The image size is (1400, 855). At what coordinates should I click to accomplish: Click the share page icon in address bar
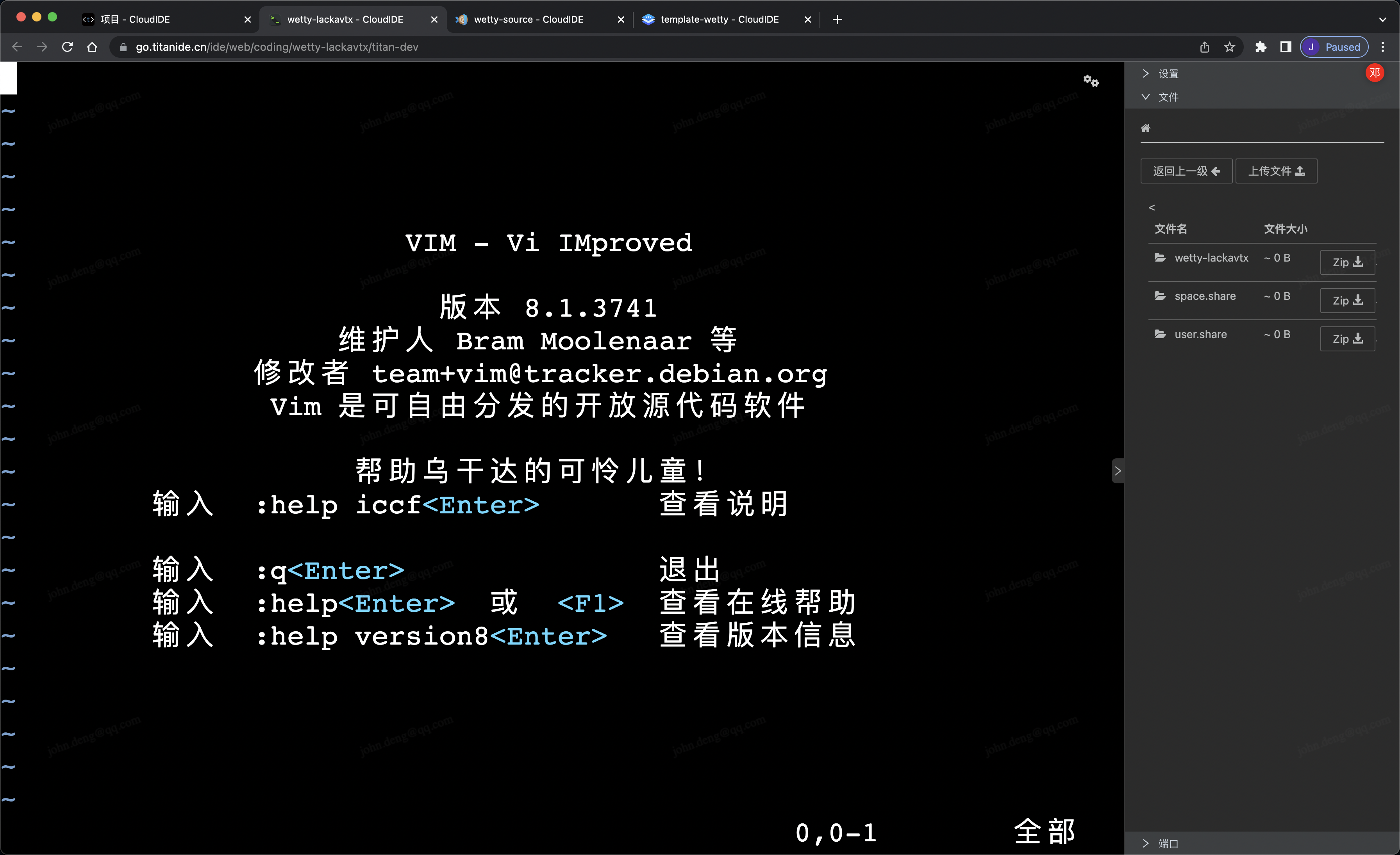tap(1205, 47)
